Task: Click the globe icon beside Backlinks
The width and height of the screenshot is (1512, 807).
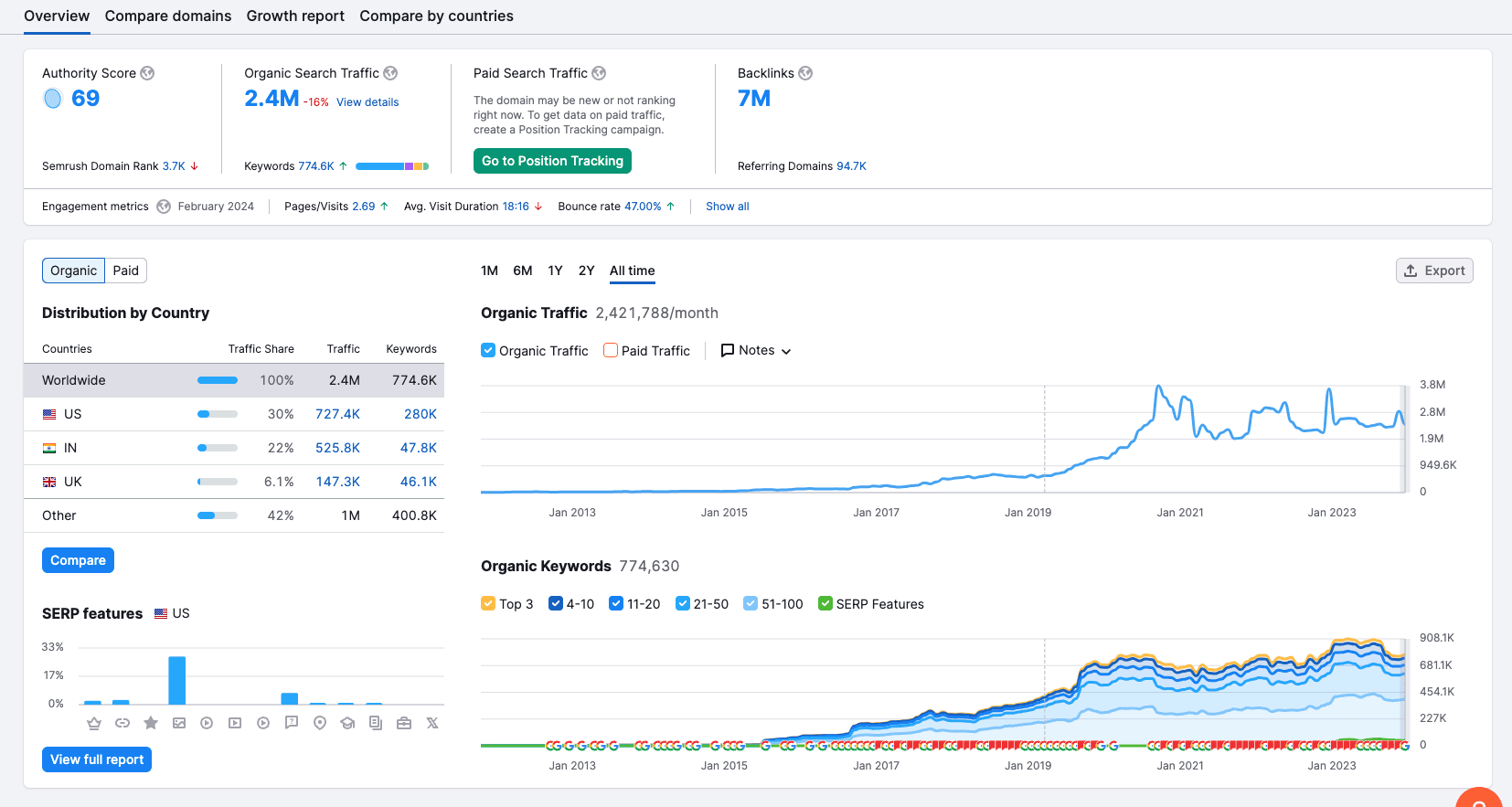Action: 805,73
